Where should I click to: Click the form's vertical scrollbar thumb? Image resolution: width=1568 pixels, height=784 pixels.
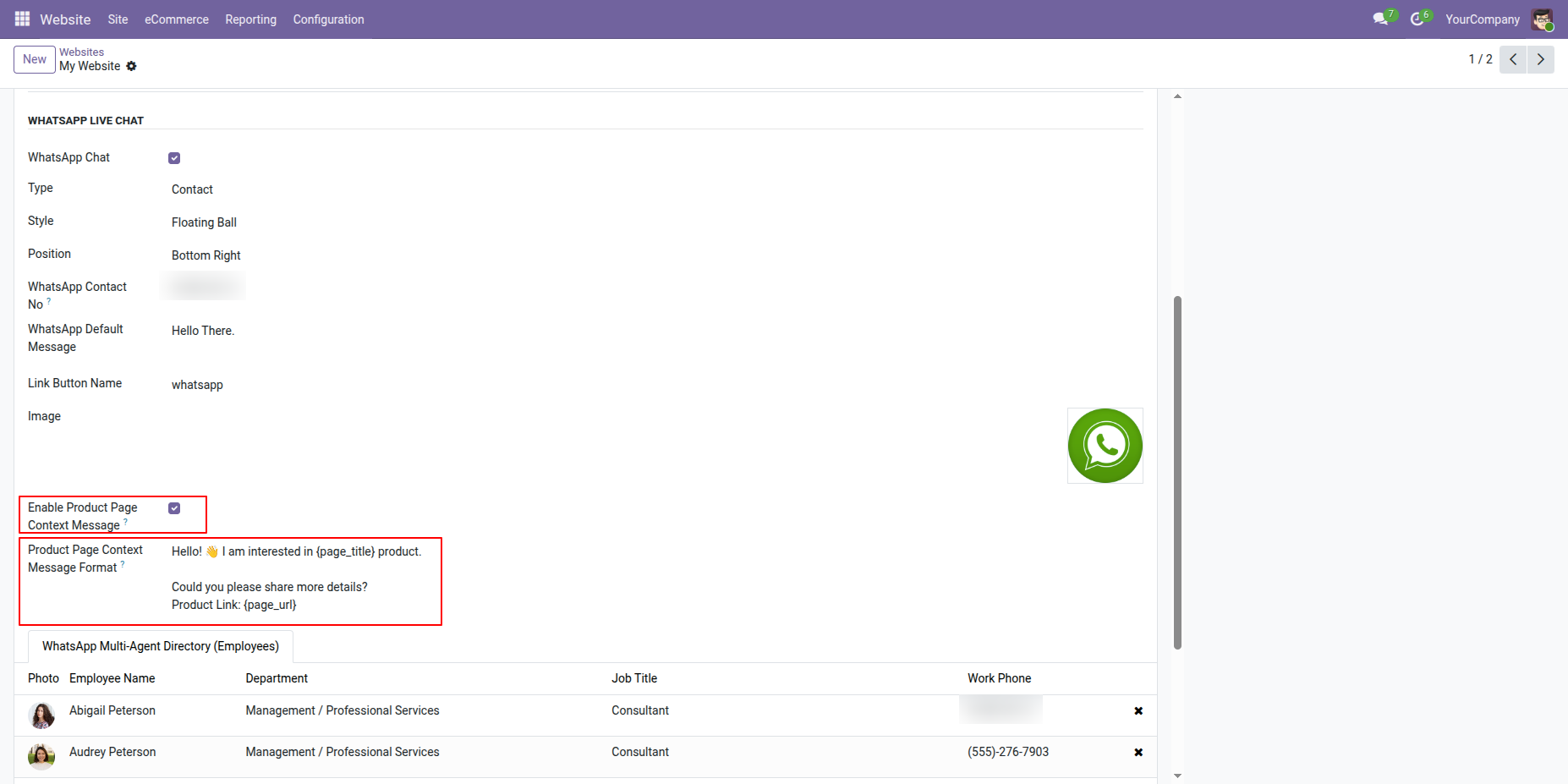click(x=1177, y=473)
